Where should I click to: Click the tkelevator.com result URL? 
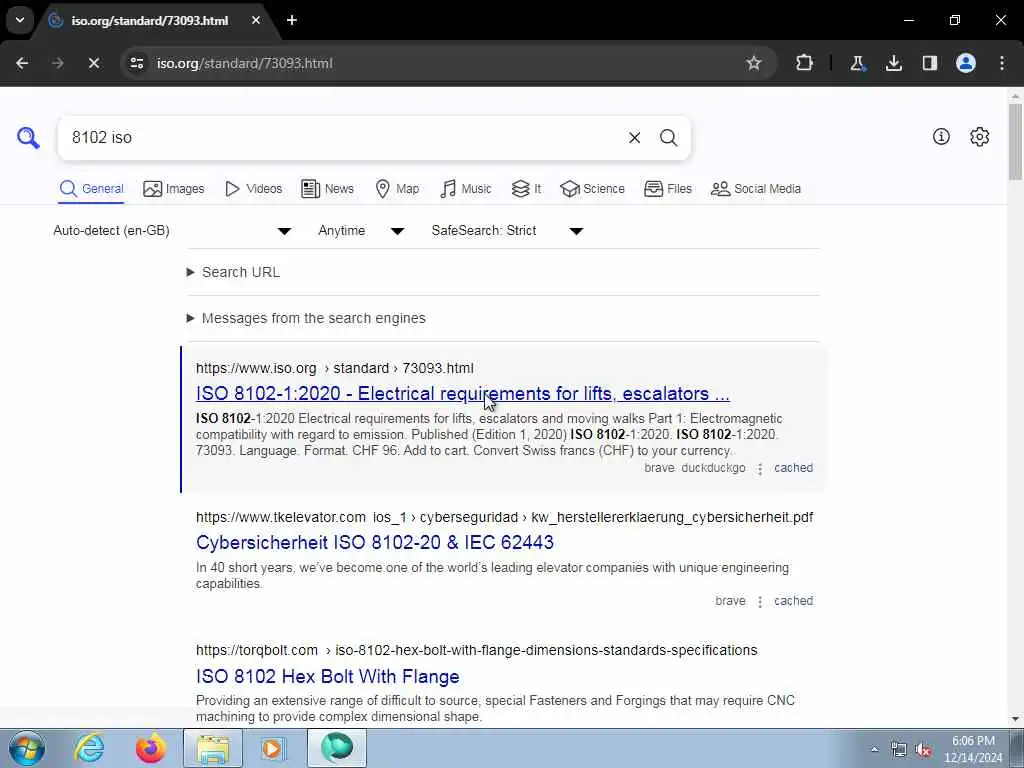504,517
